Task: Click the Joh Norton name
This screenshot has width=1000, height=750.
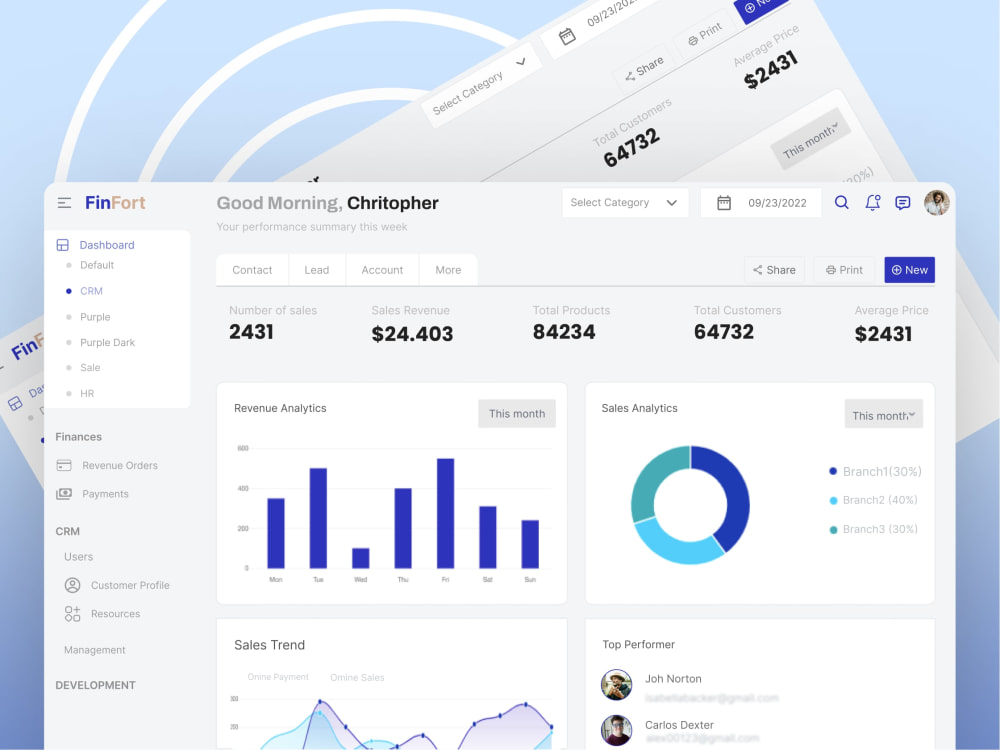Action: point(673,679)
